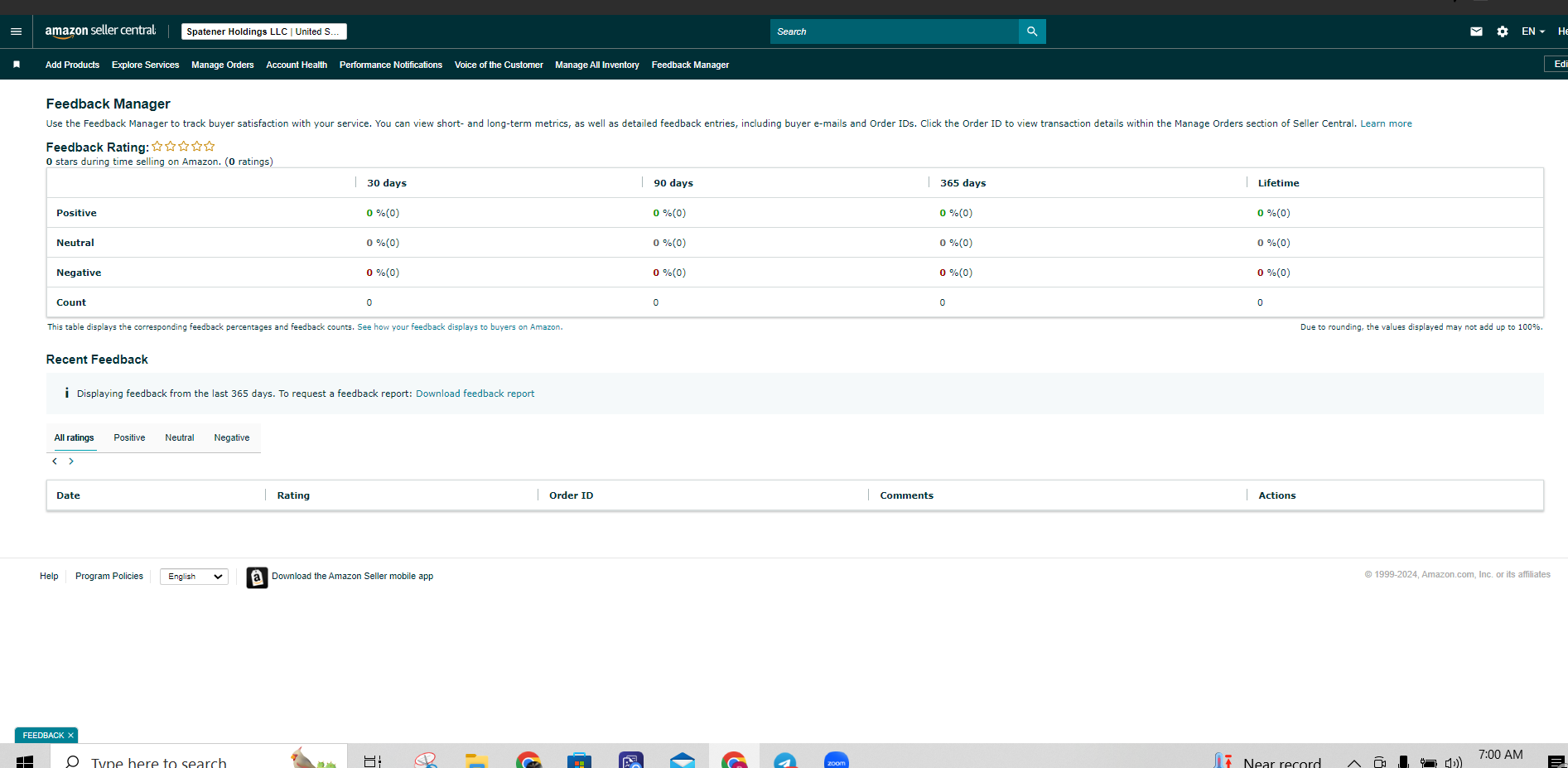The height and width of the screenshot is (768, 1568).
Task: Switch to the Positive feedback tab
Action: coord(129,437)
